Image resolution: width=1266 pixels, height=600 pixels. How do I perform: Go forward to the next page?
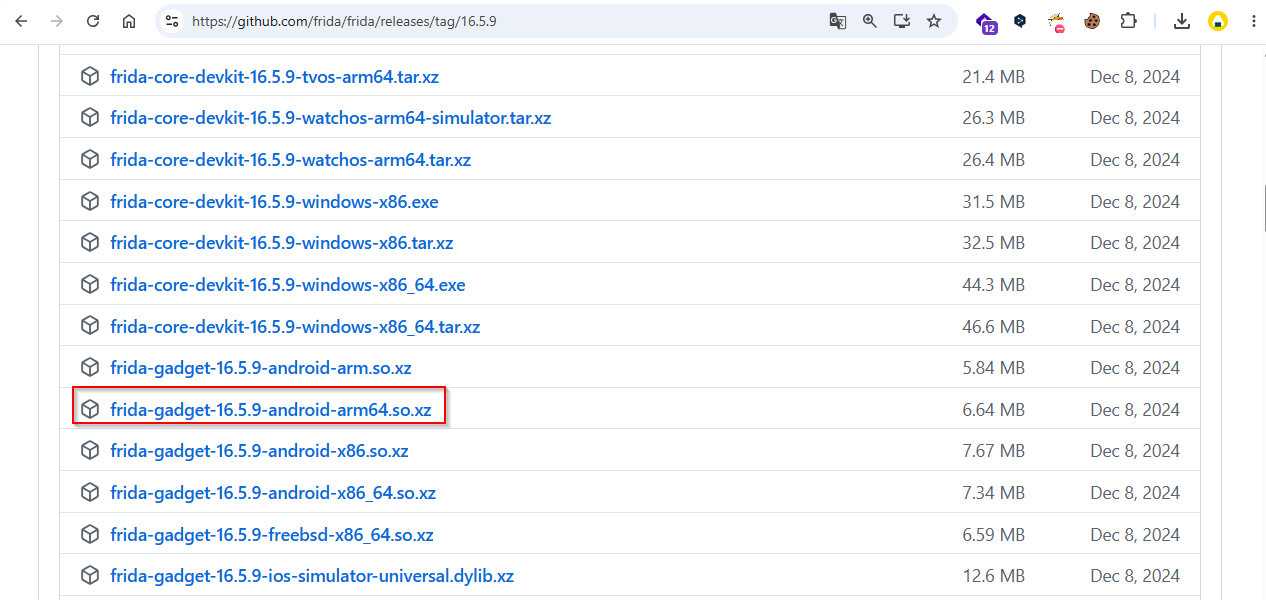57,21
